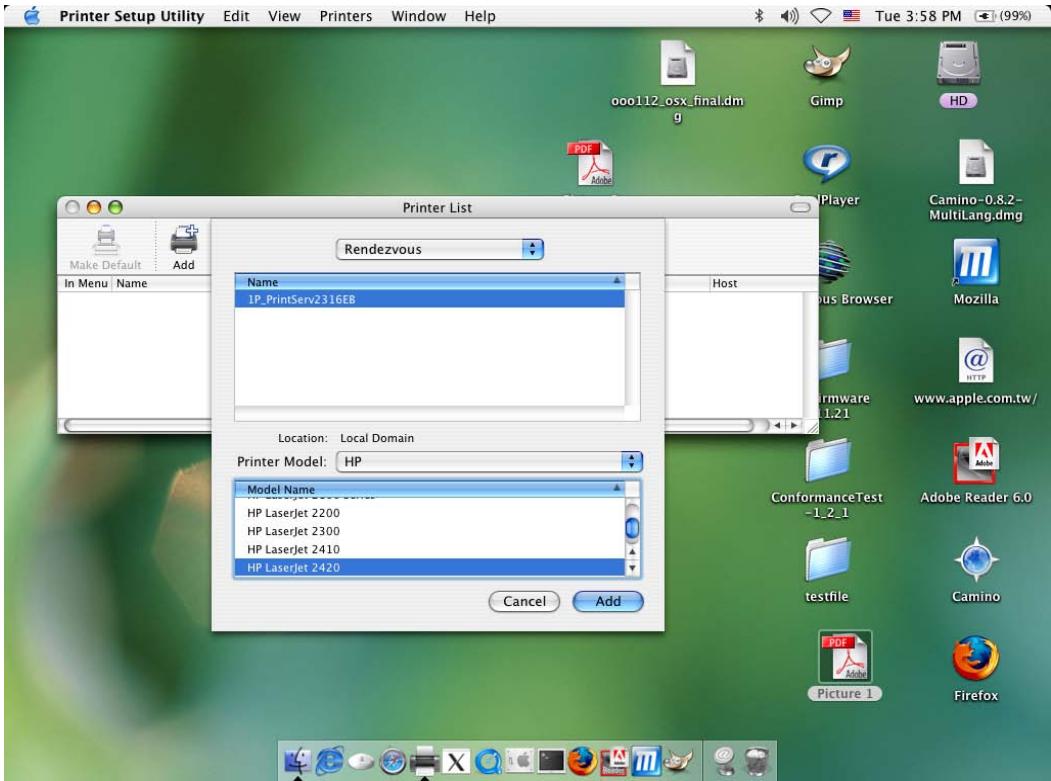Launch Firefox from the Dock
Image resolution: width=1051 pixels, height=781 pixels.
[x=582, y=761]
